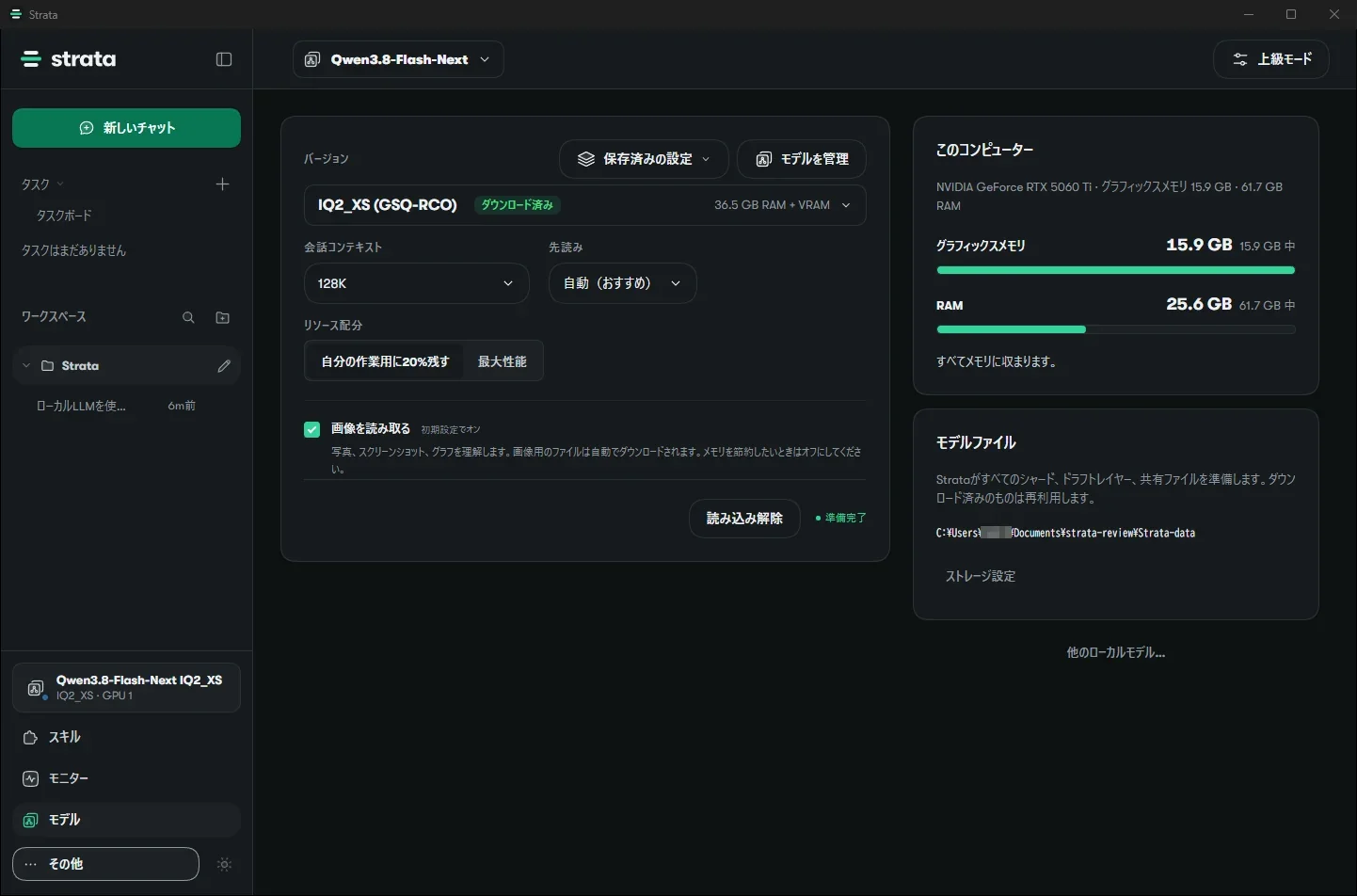This screenshot has width=1357, height=896.
Task: Add a new task with the plus icon
Action: pyautogui.click(x=222, y=184)
